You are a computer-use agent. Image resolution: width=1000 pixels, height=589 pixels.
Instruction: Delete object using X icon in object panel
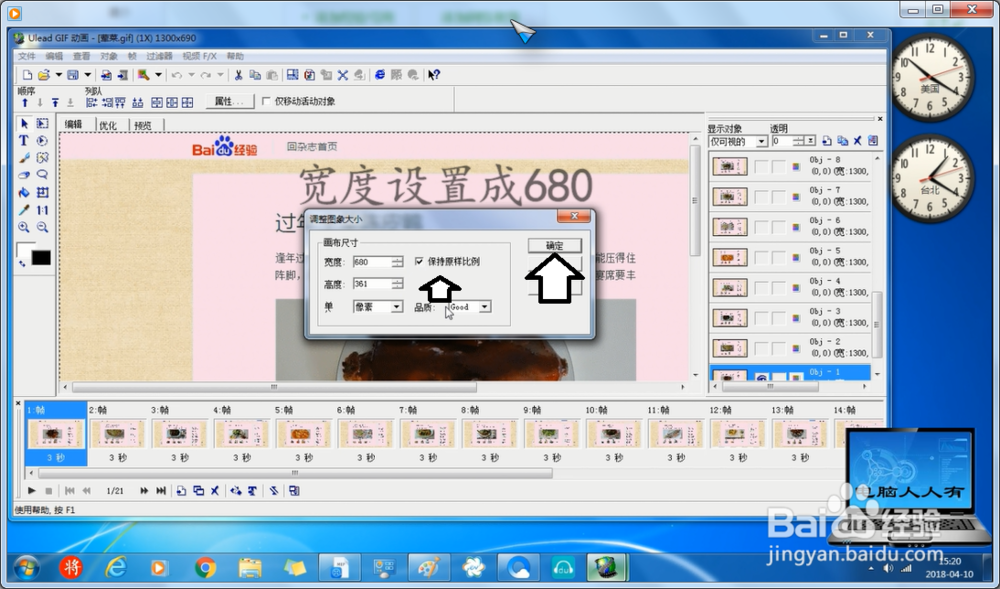pos(858,141)
